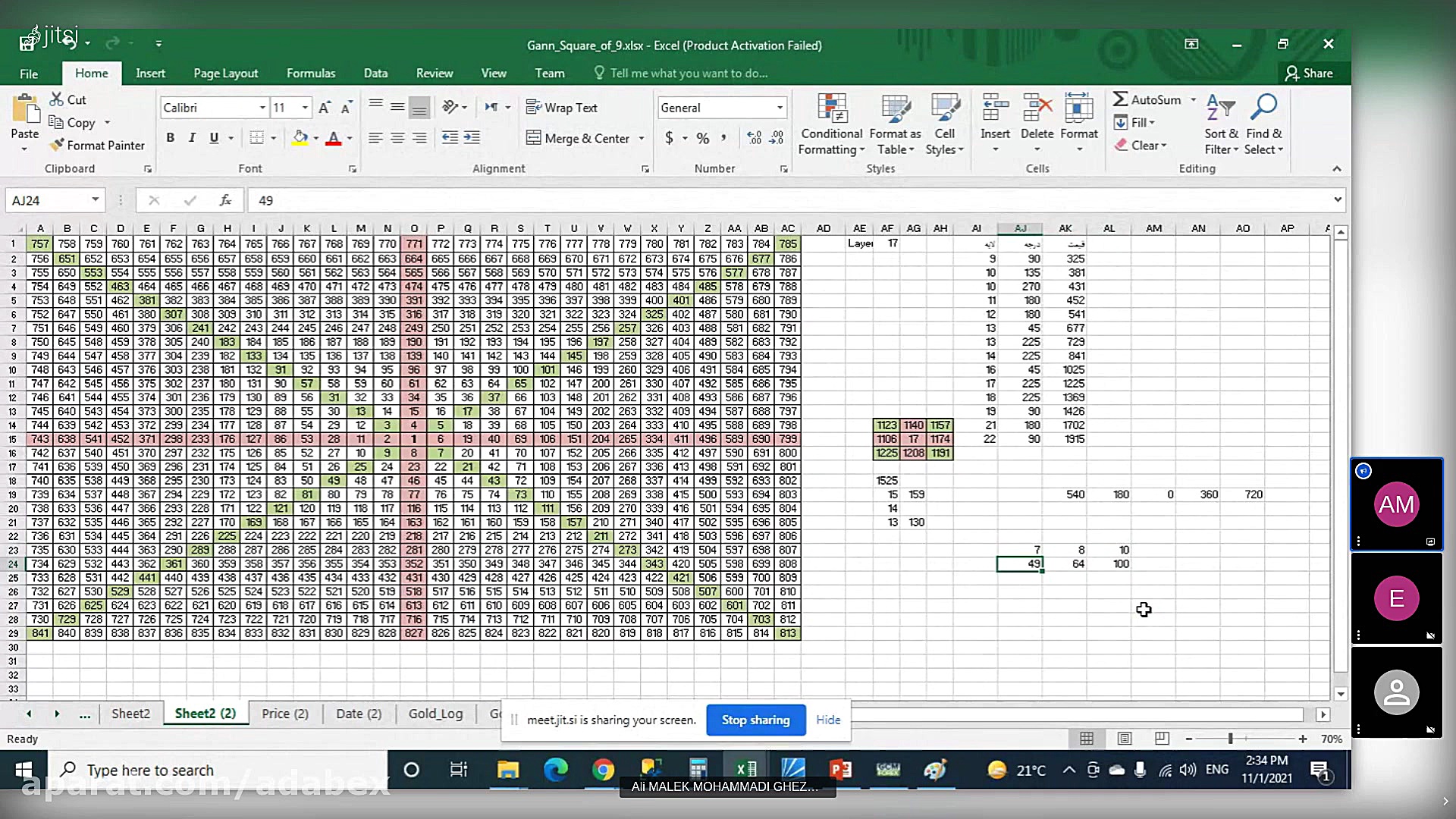Image resolution: width=1456 pixels, height=819 pixels.
Task: Click the AutoSum sigma icon
Action: pyautogui.click(x=1120, y=99)
